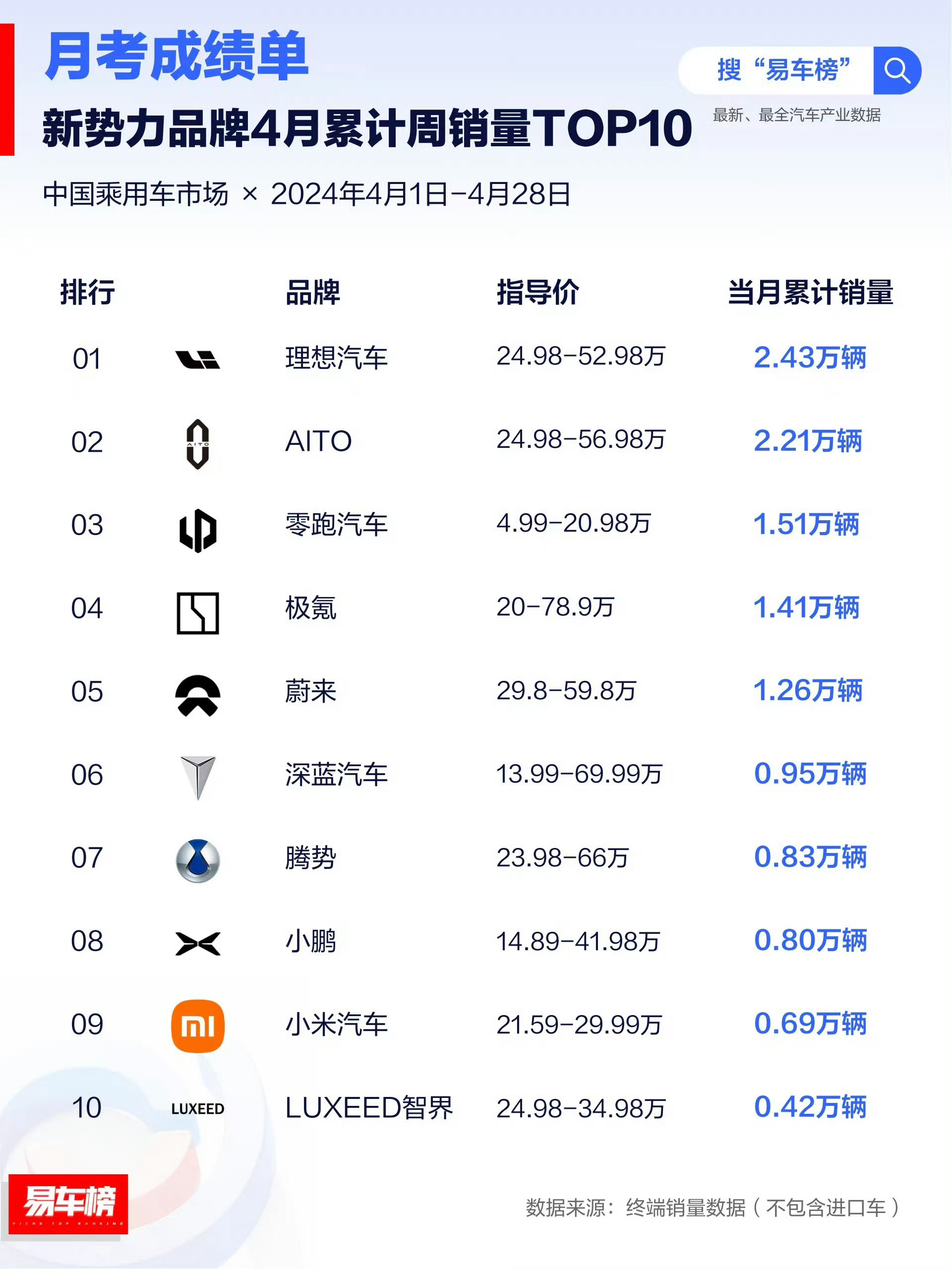Click the brand name 理想汽车
The height and width of the screenshot is (1269, 952).
coord(337,358)
